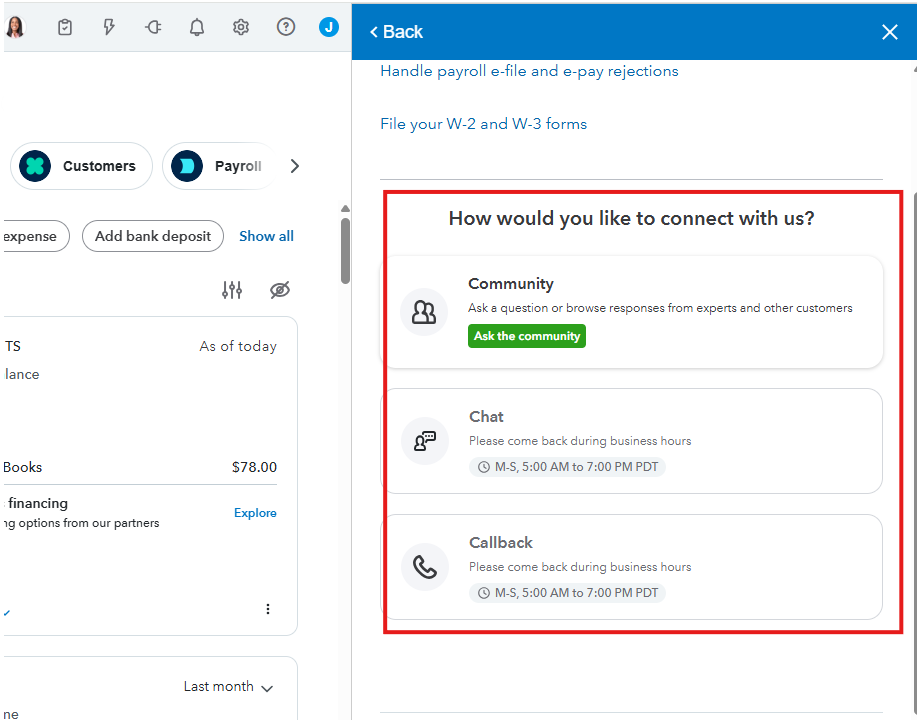The width and height of the screenshot is (917, 720).
Task: Open File your W-2 and W-3 forms
Action: tap(484, 124)
